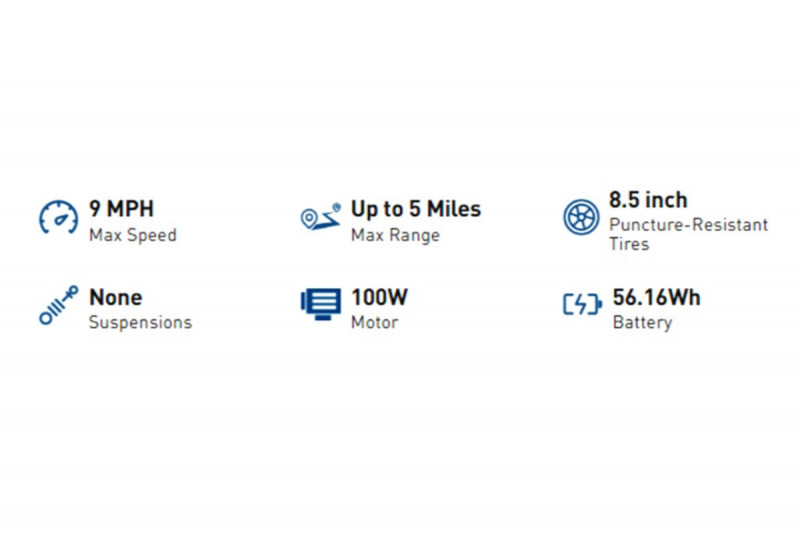Click the 'Max Range' label
Viewport: 800px width, 533px height.
395,236
